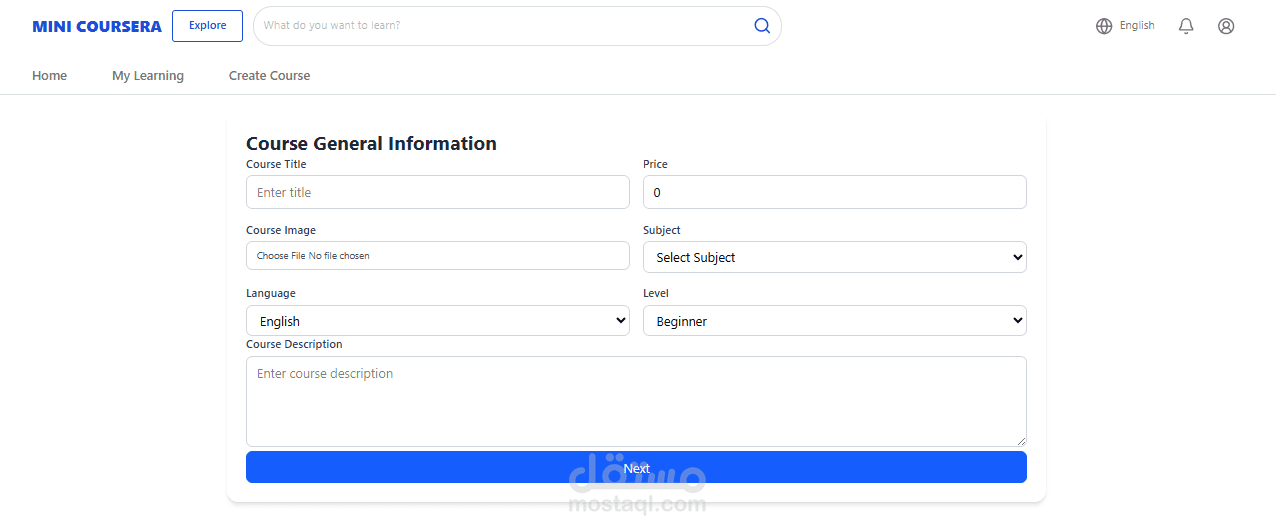
Task: Open the Language dropdown showing English
Action: pos(438,321)
